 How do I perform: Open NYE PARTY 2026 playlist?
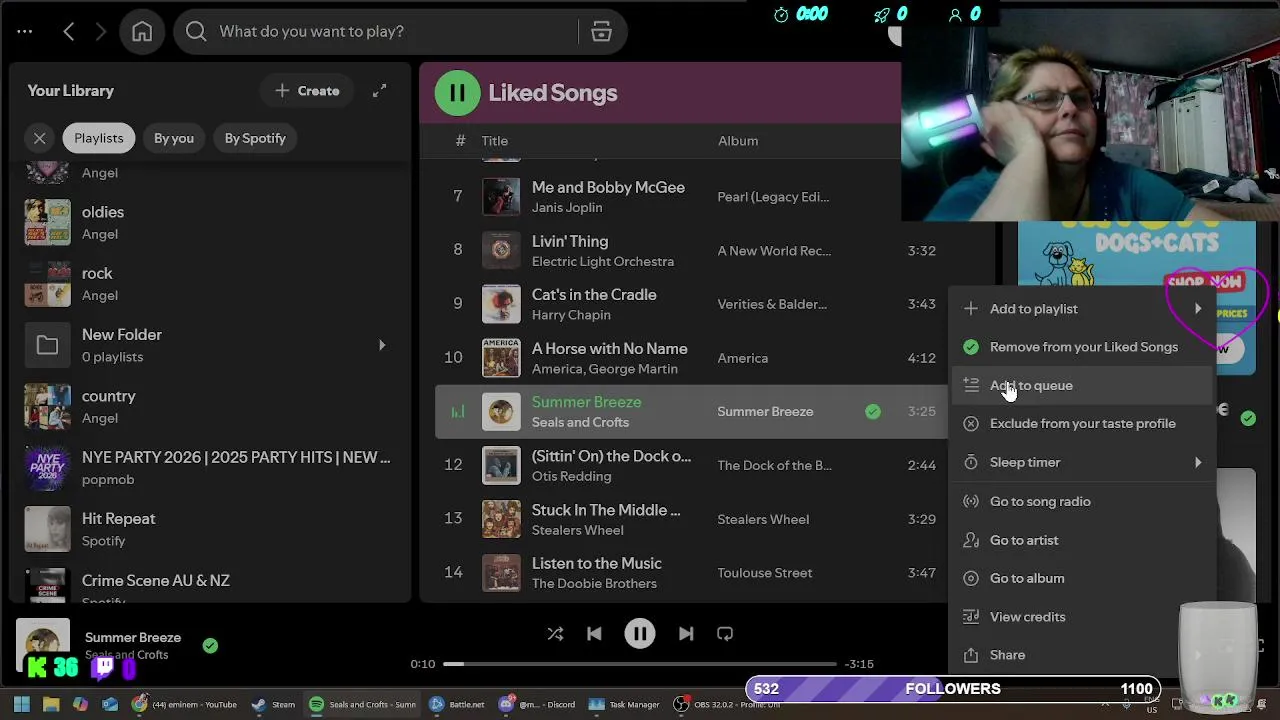(x=210, y=467)
